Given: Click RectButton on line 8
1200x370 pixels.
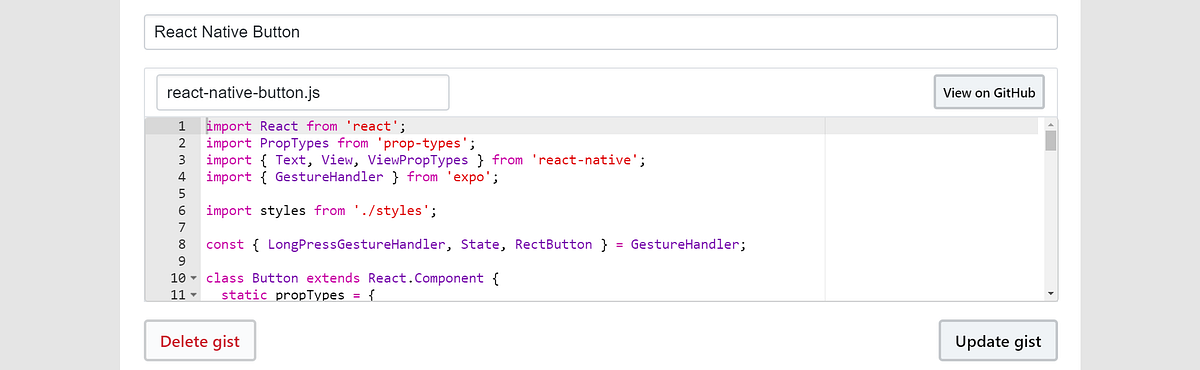Looking at the screenshot, I should (x=554, y=244).
